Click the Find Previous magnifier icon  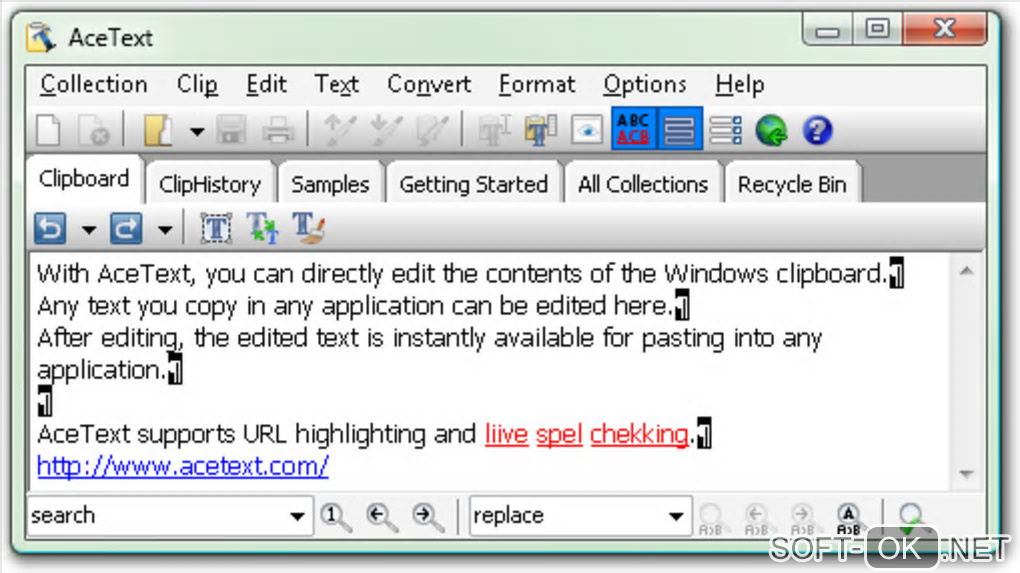[382, 517]
